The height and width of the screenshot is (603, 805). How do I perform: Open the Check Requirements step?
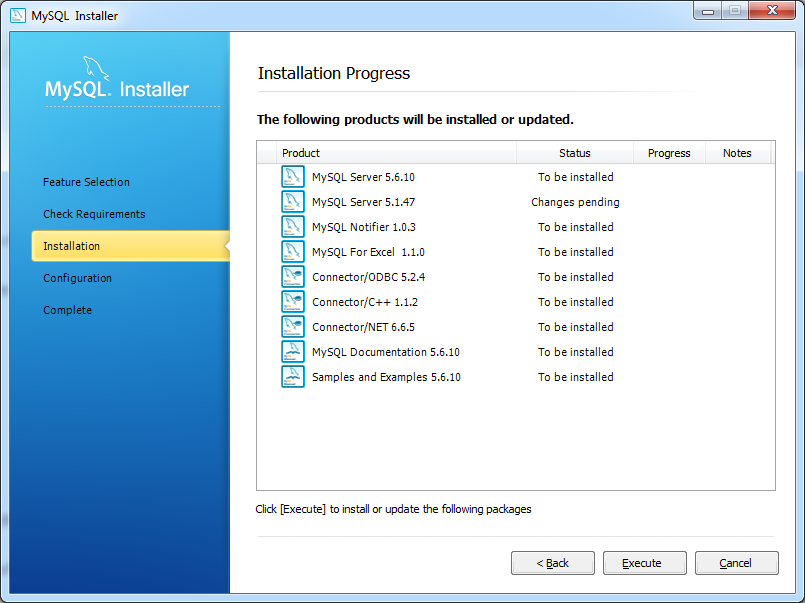94,214
